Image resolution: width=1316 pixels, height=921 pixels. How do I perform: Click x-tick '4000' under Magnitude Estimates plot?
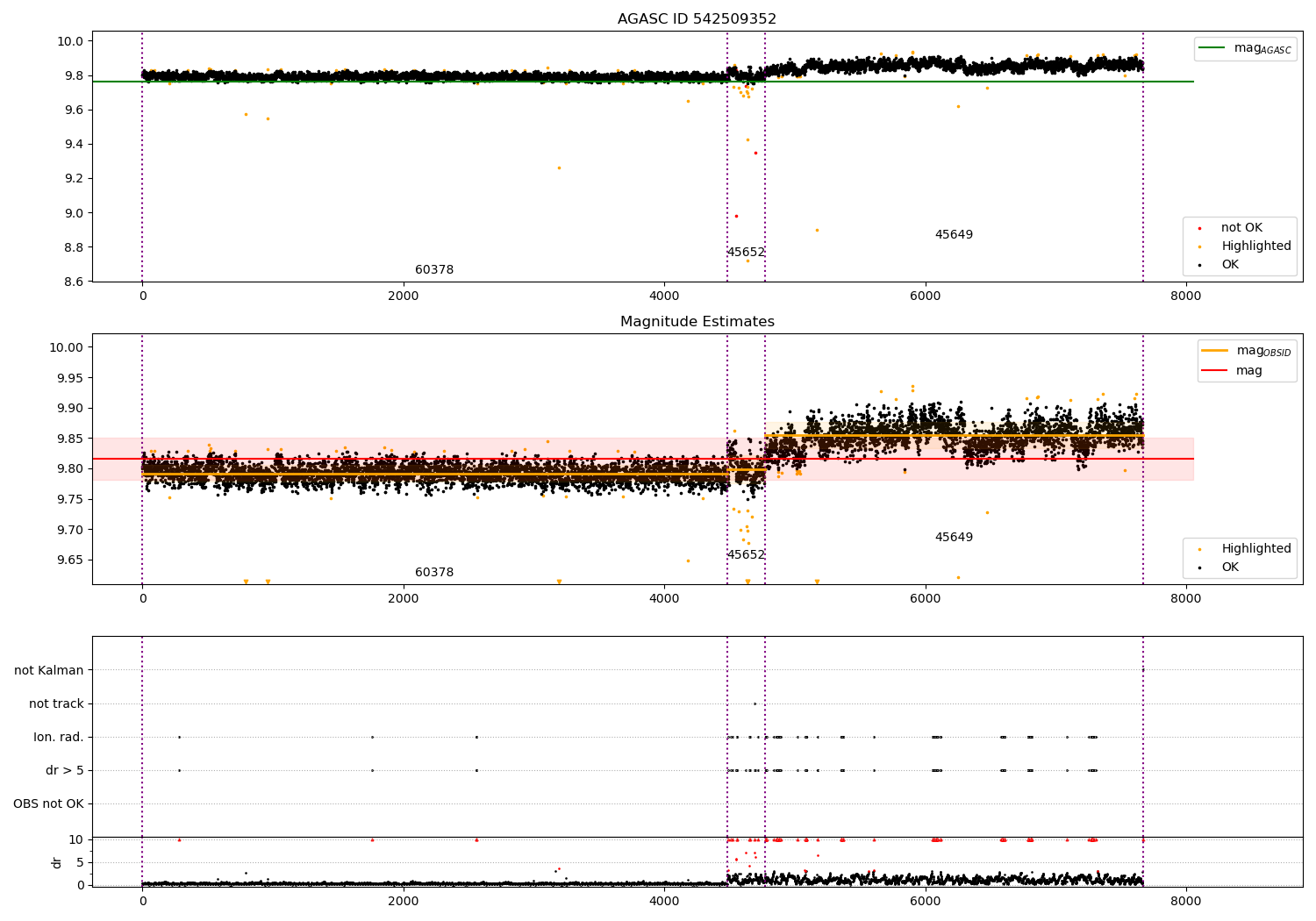point(664,599)
